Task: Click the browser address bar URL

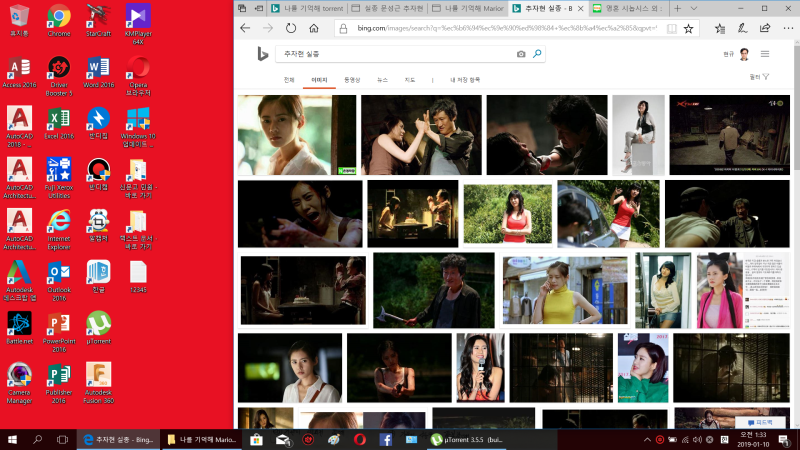Action: click(x=507, y=28)
